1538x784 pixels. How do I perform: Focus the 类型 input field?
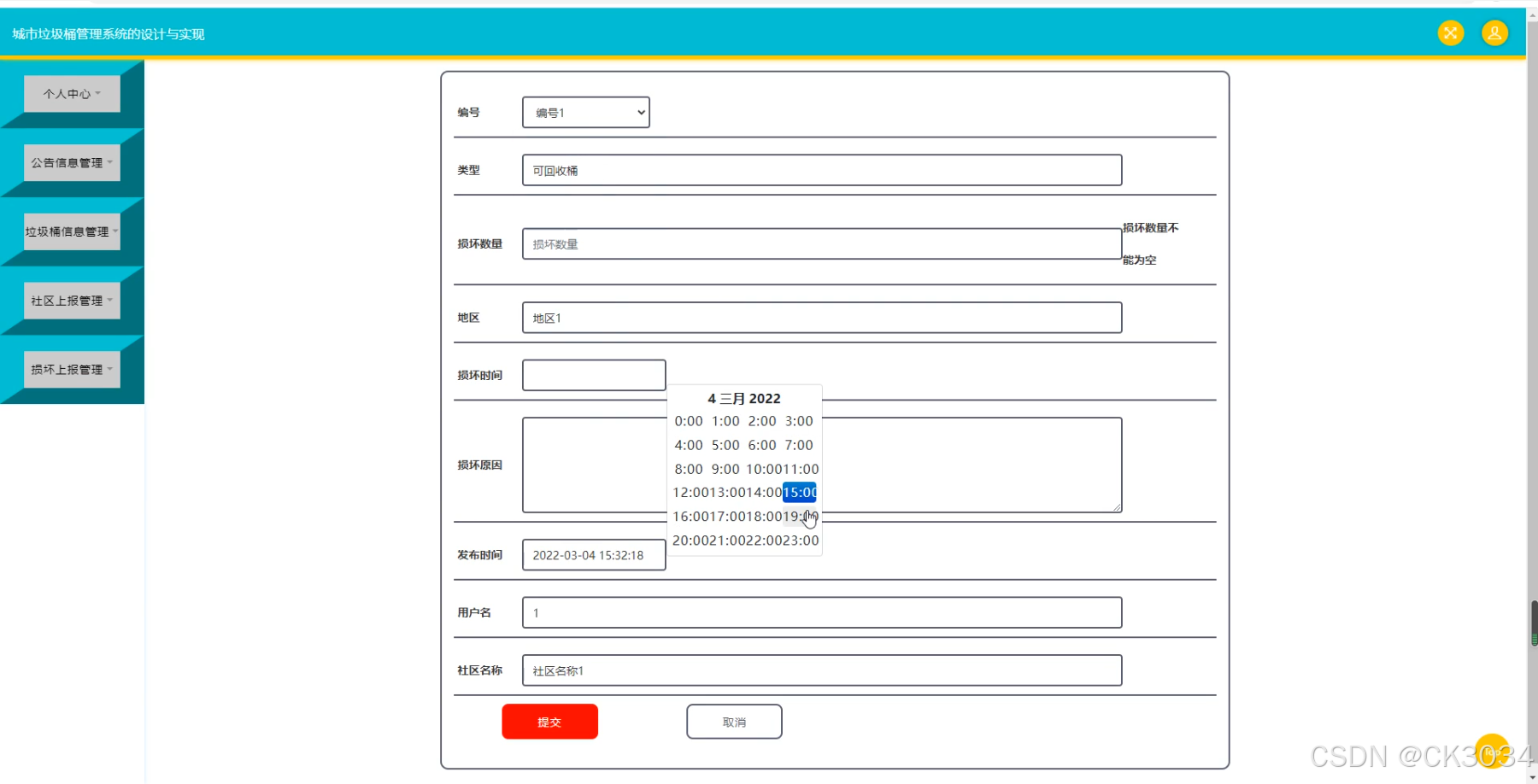click(x=822, y=170)
